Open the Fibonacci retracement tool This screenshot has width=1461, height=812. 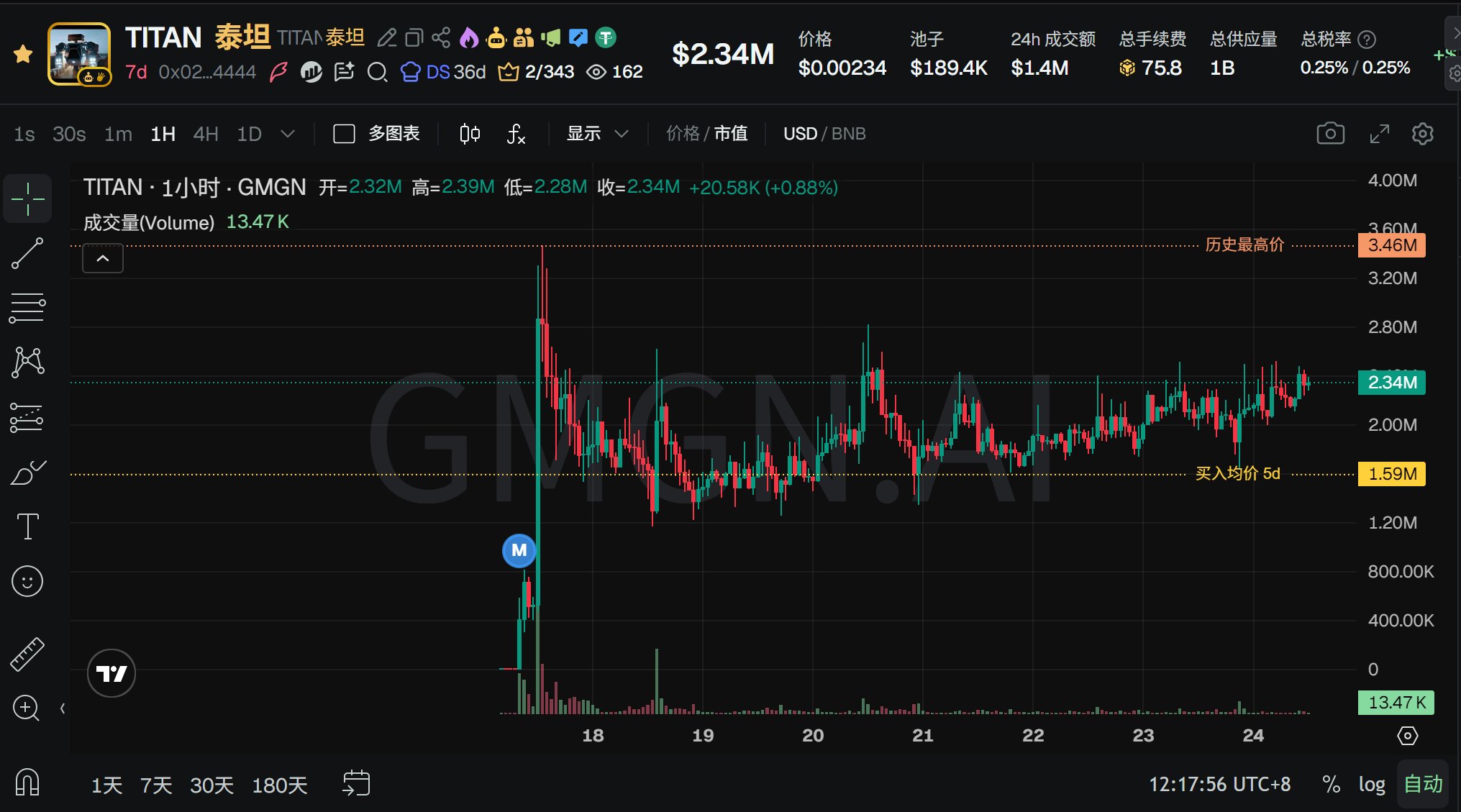(x=27, y=308)
